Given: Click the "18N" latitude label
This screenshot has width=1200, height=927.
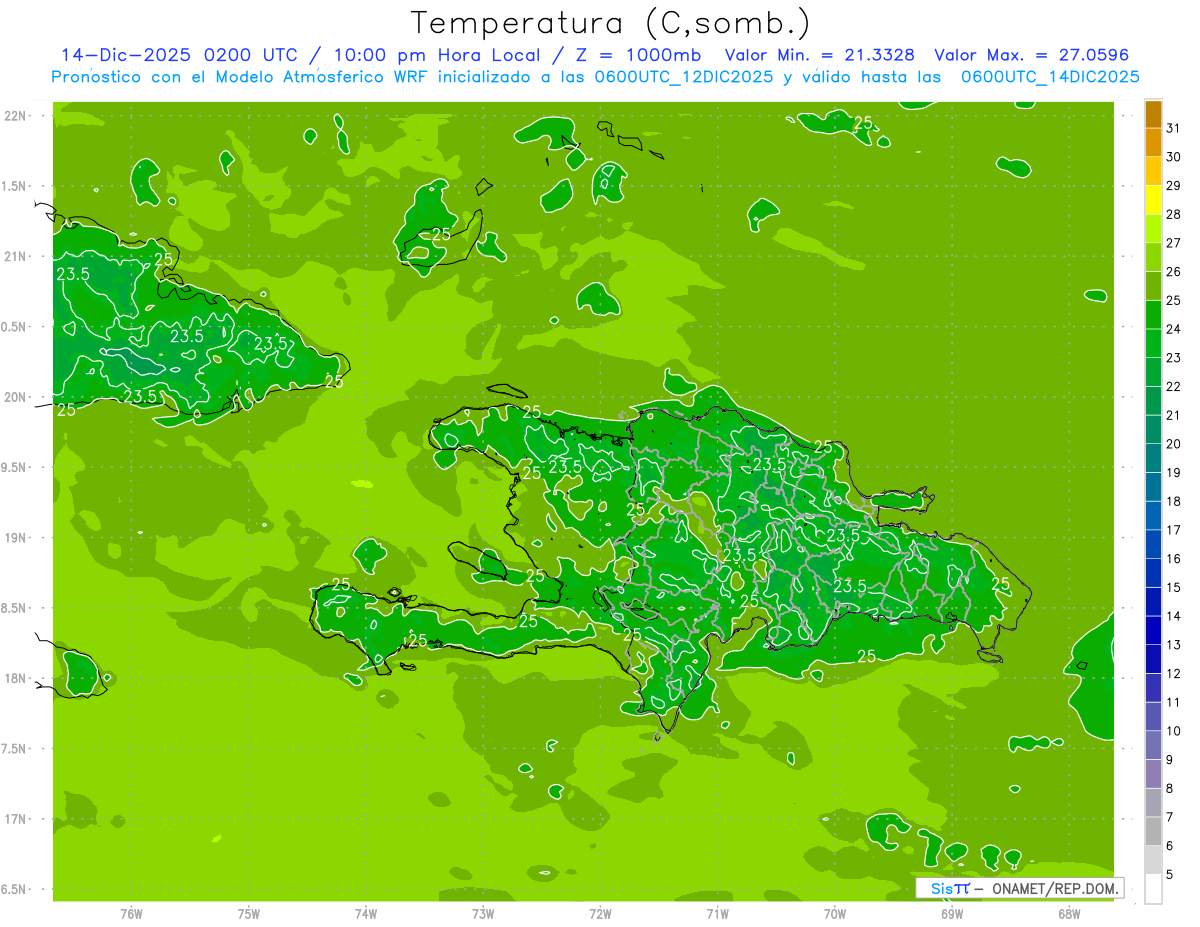Looking at the screenshot, I should pyautogui.click(x=16, y=678).
